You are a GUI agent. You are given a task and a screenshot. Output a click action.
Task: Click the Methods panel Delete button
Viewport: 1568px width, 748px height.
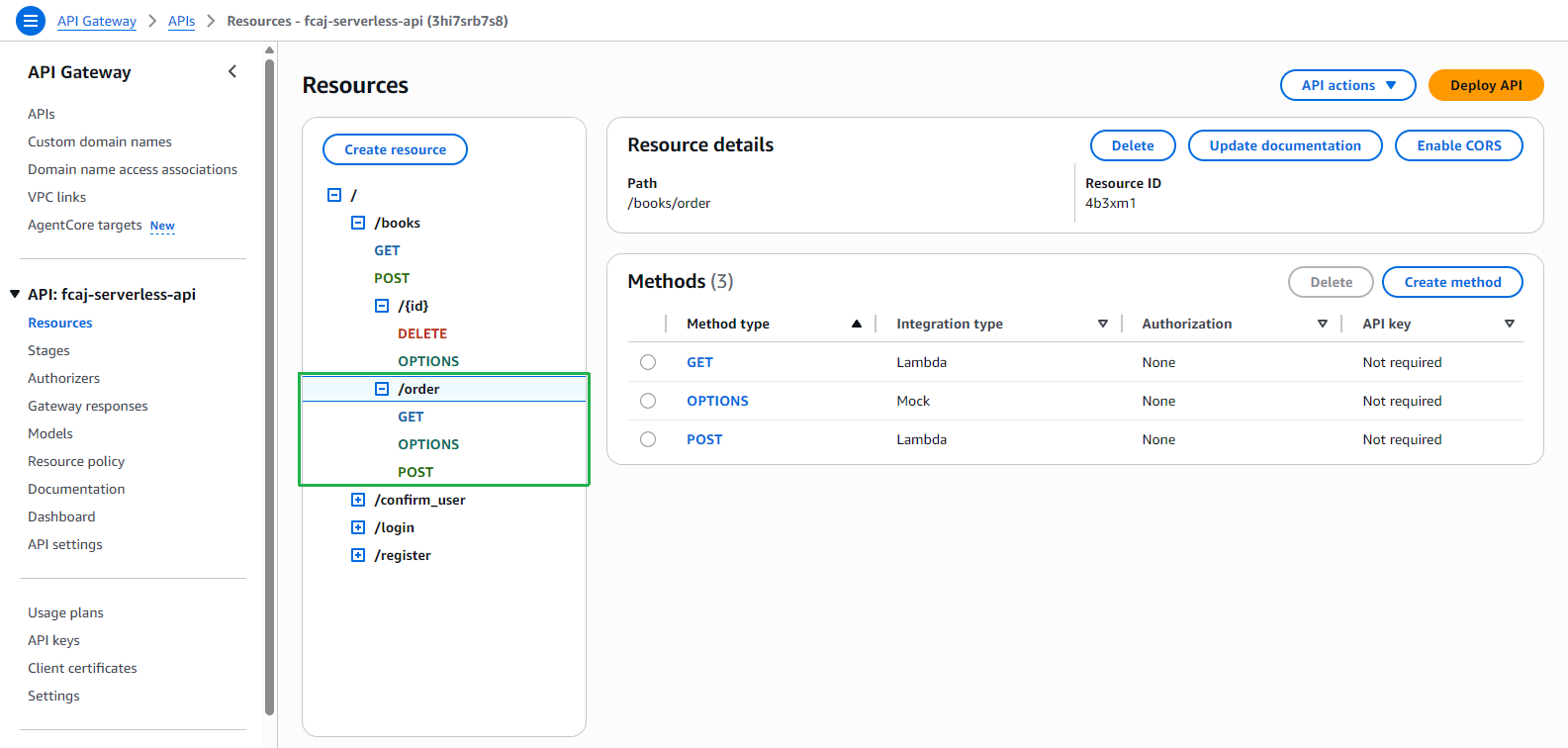1331,282
